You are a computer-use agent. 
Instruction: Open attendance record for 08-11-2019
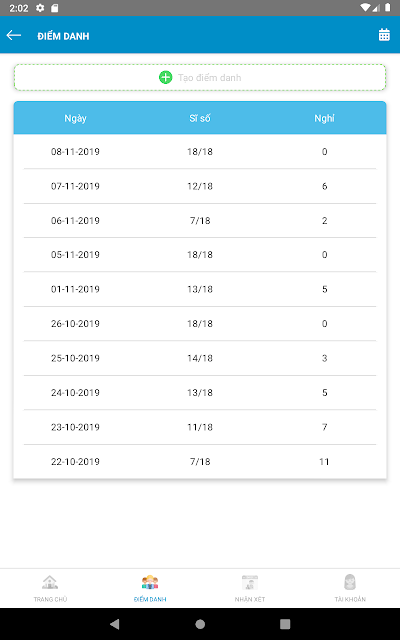tap(200, 151)
